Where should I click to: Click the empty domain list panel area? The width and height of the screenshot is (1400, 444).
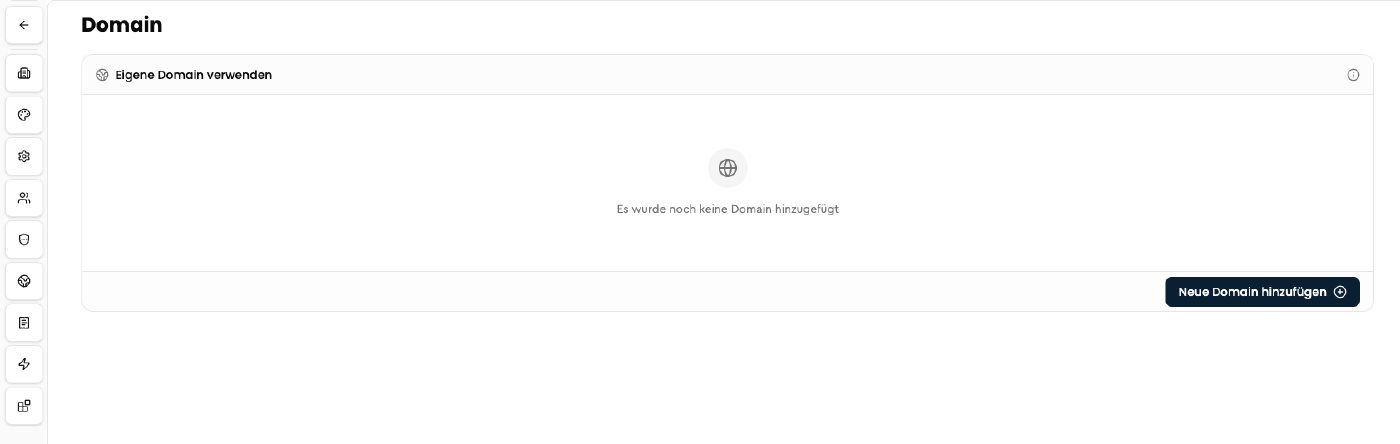click(727, 183)
